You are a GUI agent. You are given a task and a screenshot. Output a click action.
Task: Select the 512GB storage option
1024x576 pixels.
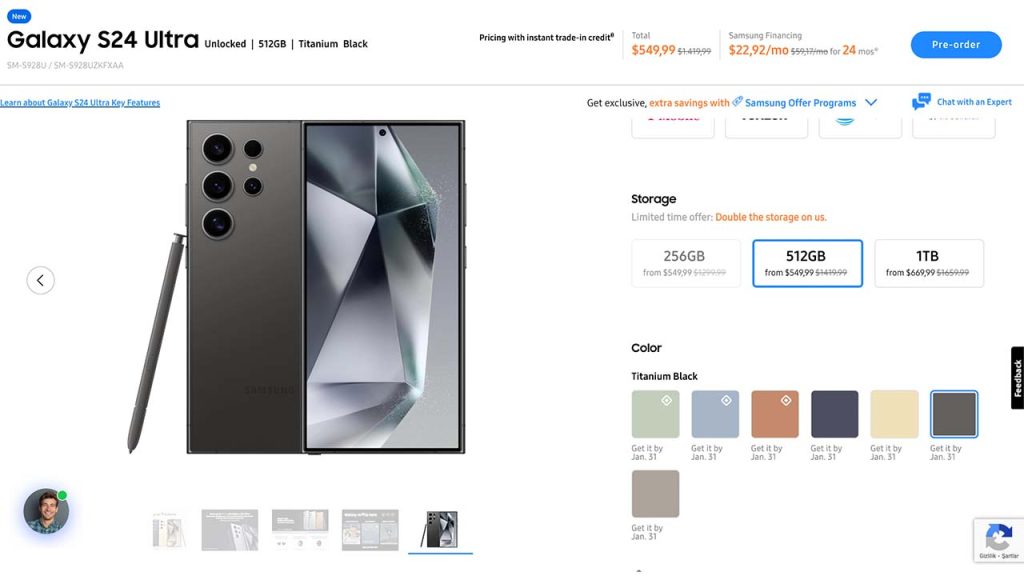[807, 263]
